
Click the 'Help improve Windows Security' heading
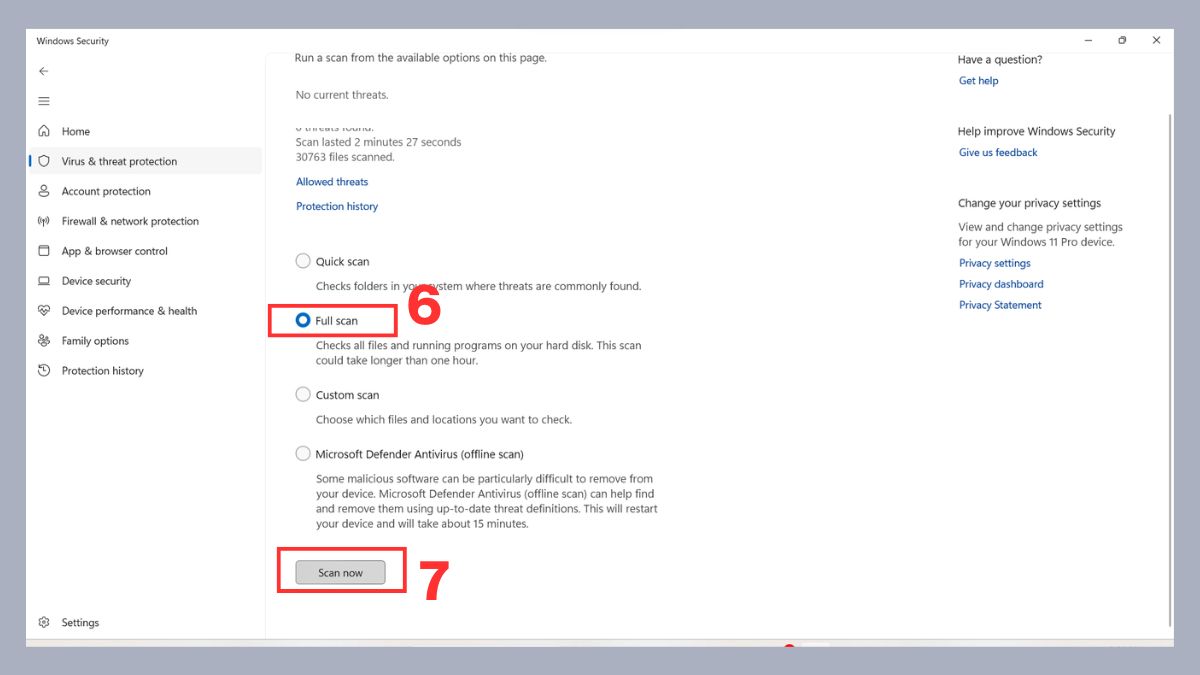(x=1036, y=131)
